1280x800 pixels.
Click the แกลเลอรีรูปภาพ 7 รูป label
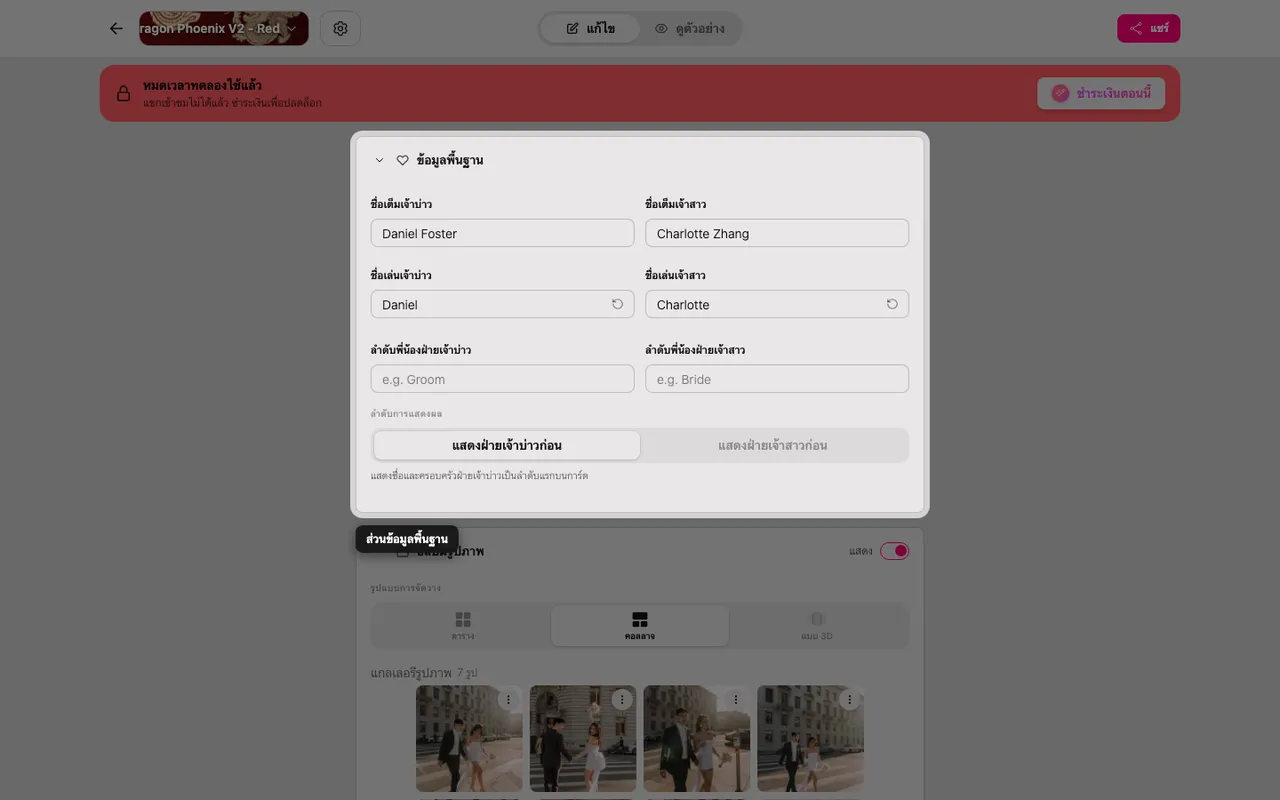pyautogui.click(x=424, y=673)
